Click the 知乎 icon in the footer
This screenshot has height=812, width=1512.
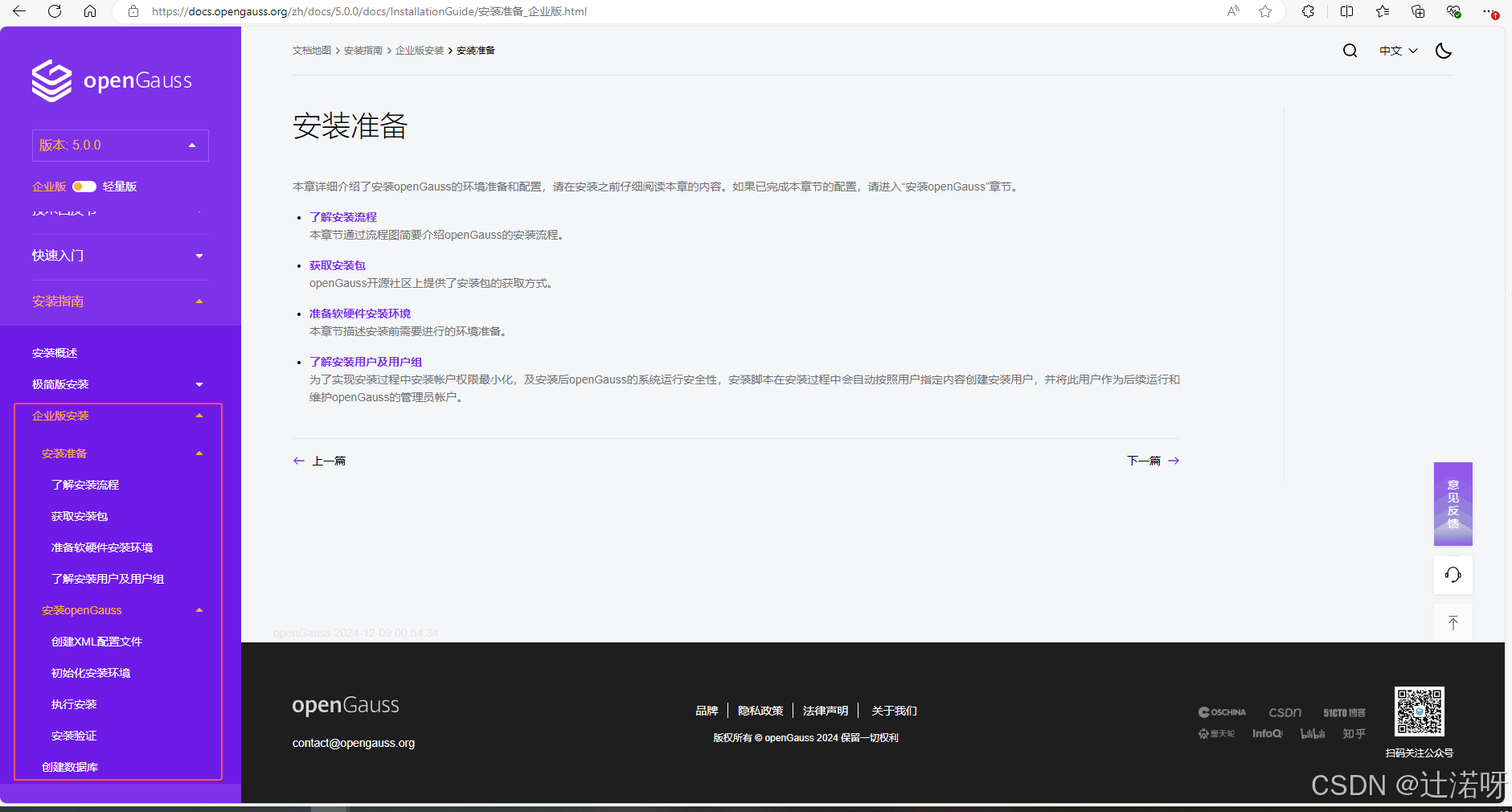tap(1353, 733)
